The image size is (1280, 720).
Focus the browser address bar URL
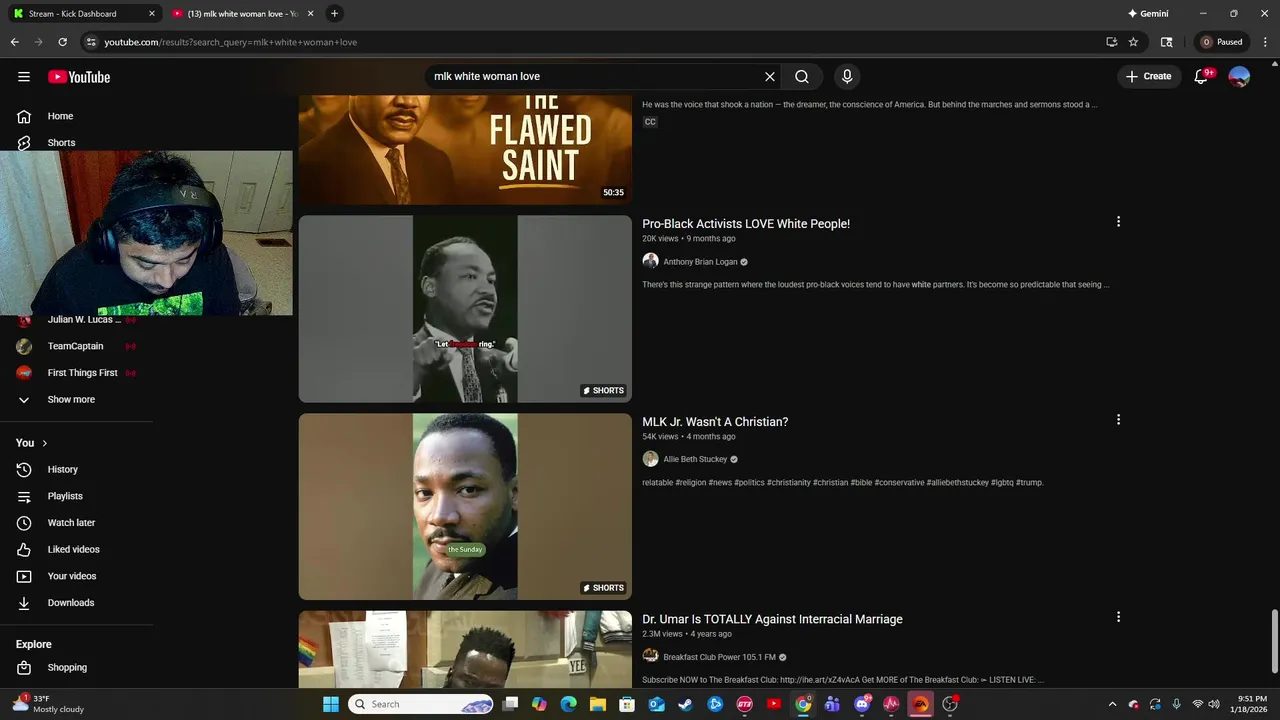231,42
